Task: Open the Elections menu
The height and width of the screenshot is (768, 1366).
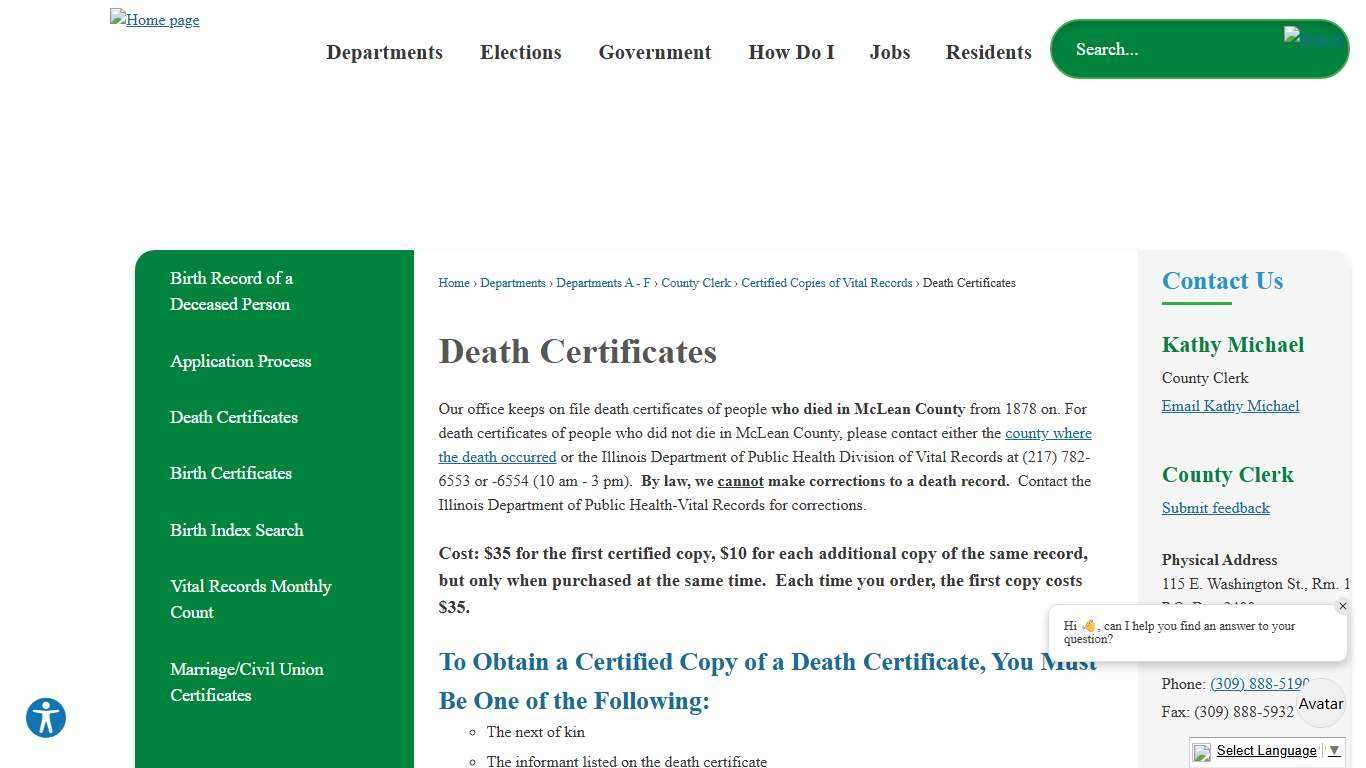Action: pos(520,52)
